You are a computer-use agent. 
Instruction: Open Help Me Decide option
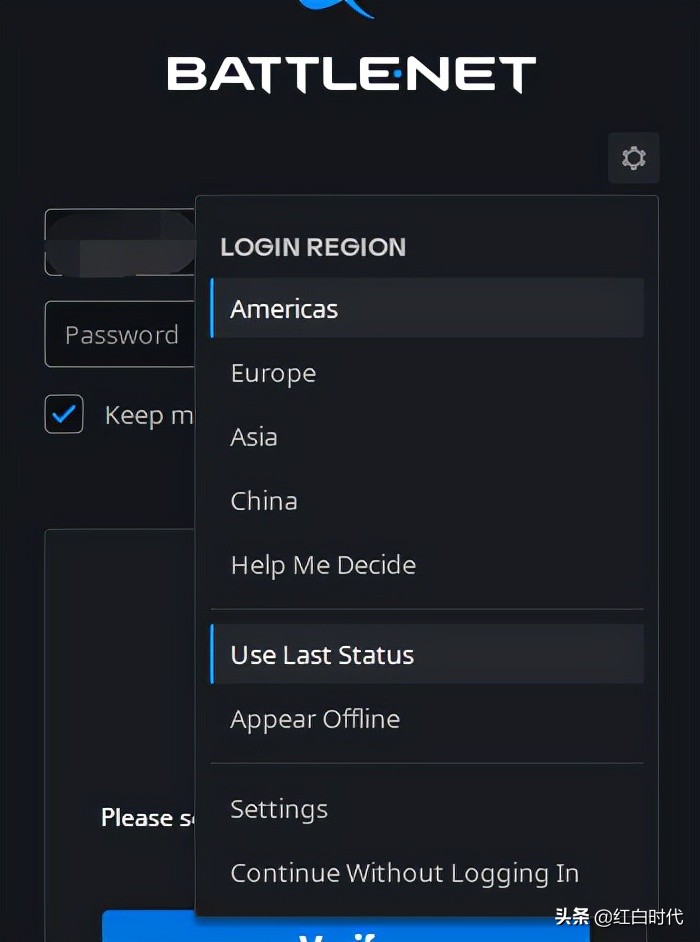[323, 565]
